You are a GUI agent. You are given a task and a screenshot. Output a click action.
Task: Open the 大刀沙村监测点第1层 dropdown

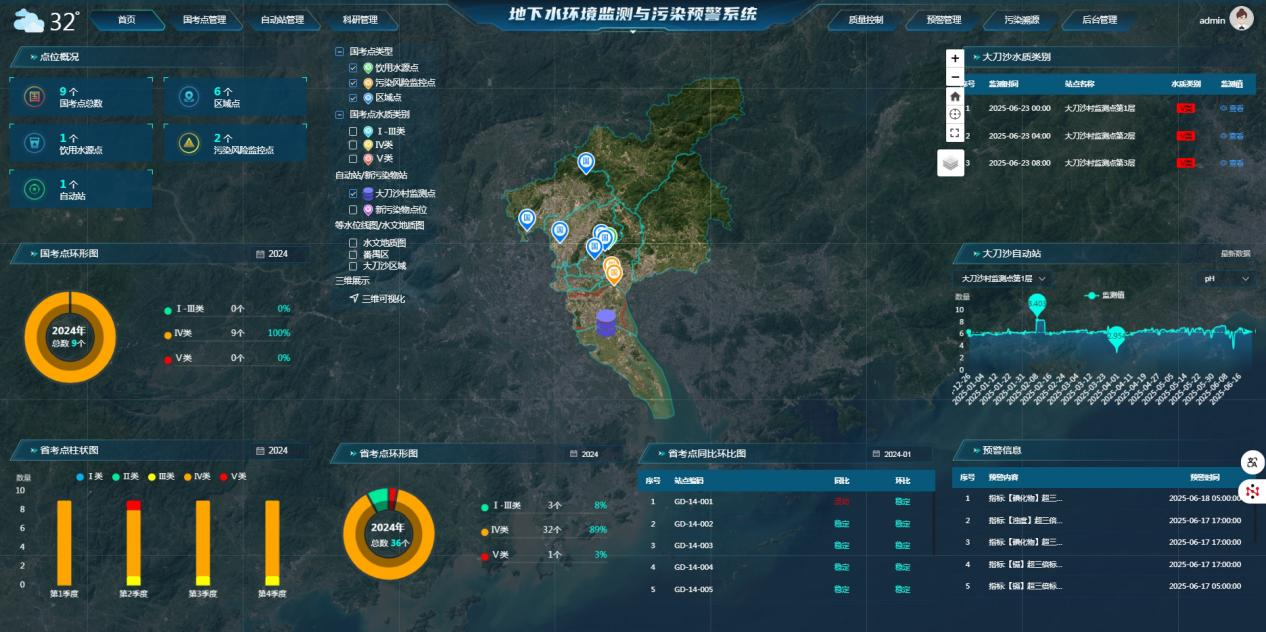coord(1002,279)
